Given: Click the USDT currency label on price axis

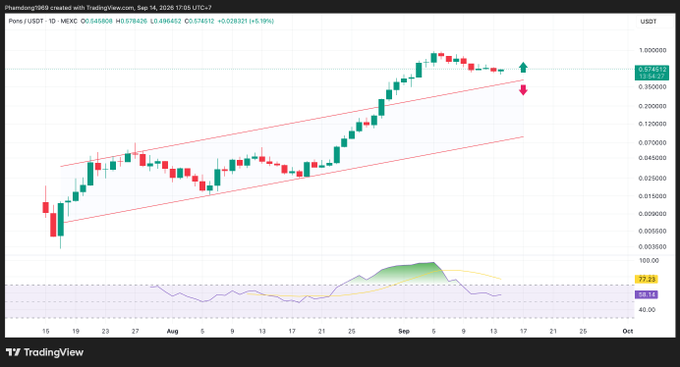Looking at the screenshot, I should pyautogui.click(x=648, y=21).
